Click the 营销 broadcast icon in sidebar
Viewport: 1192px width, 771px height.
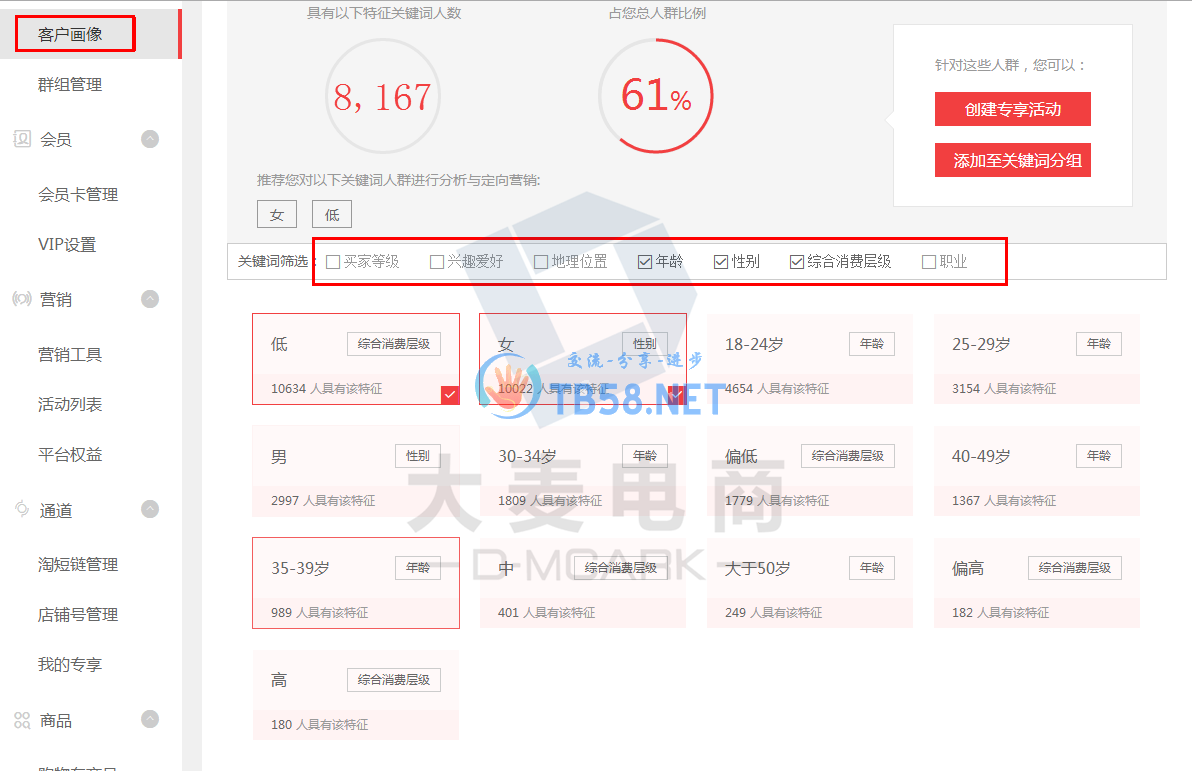point(22,299)
